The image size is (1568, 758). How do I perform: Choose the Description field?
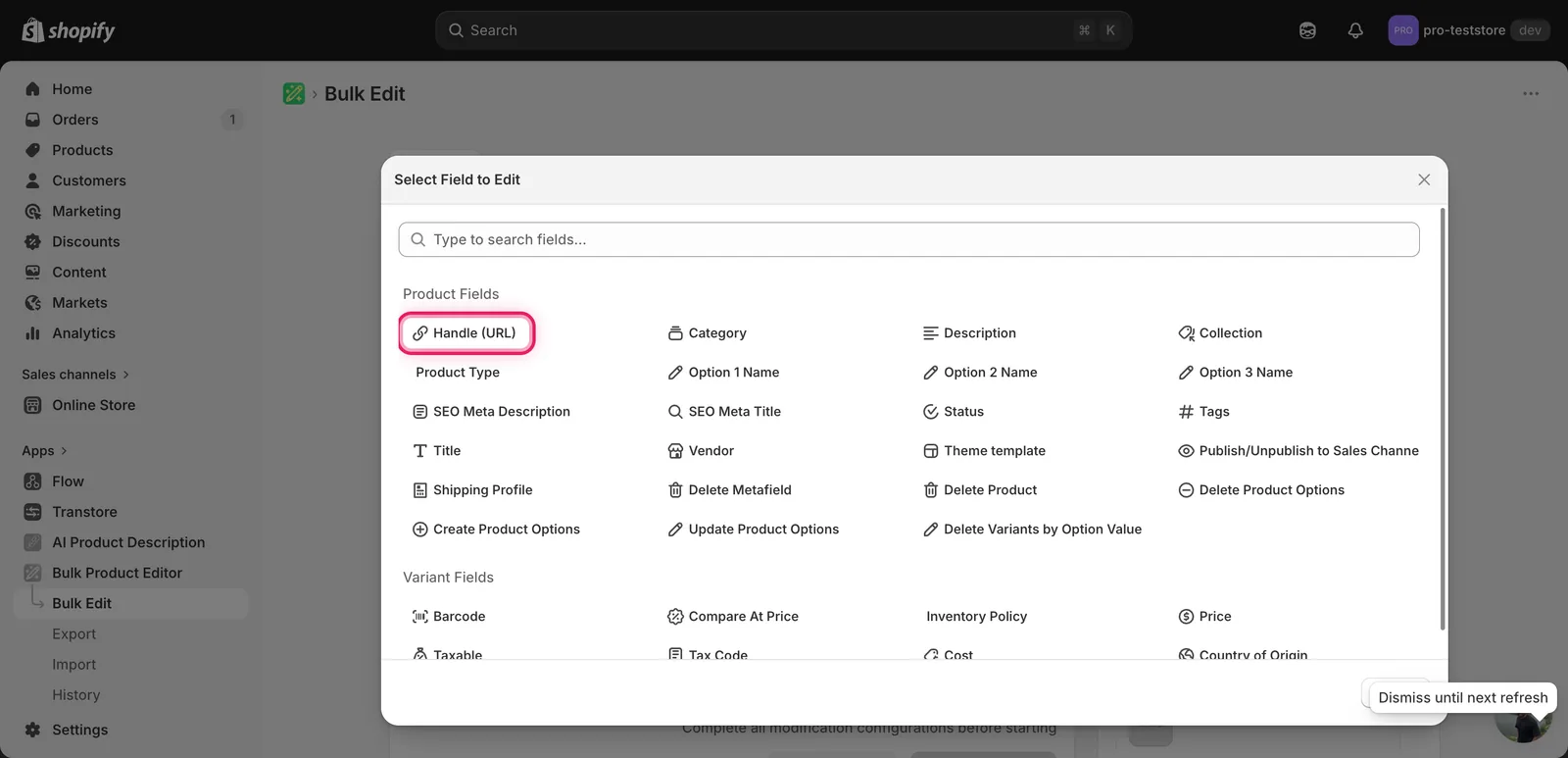969,333
